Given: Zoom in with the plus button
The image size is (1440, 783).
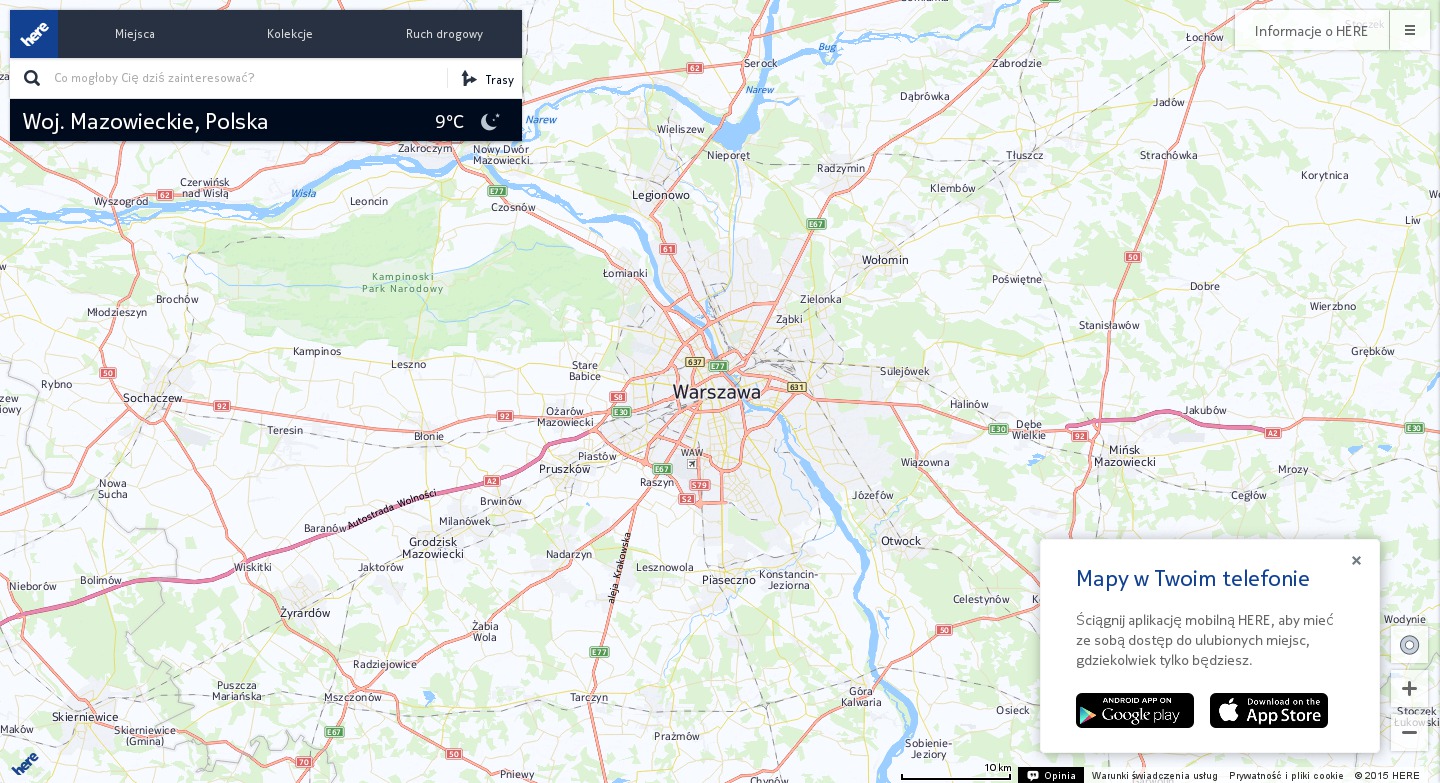Looking at the screenshot, I should (1409, 689).
